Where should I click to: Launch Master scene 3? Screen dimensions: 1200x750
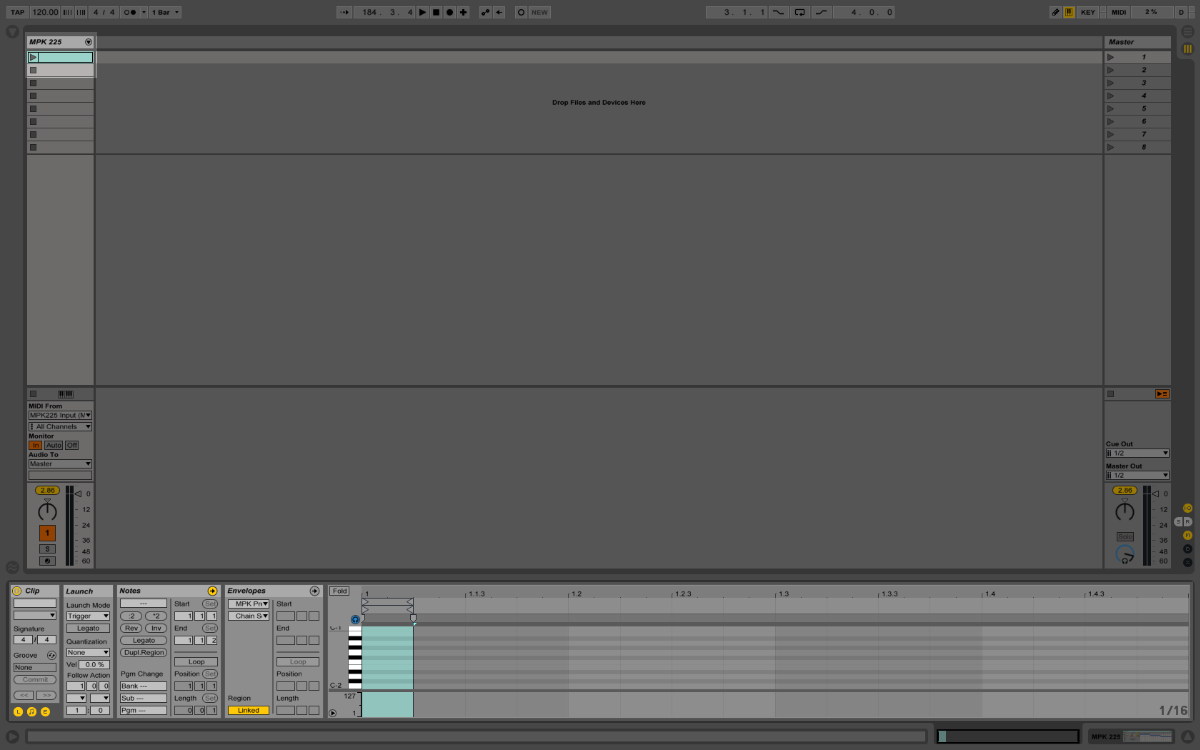point(1110,83)
